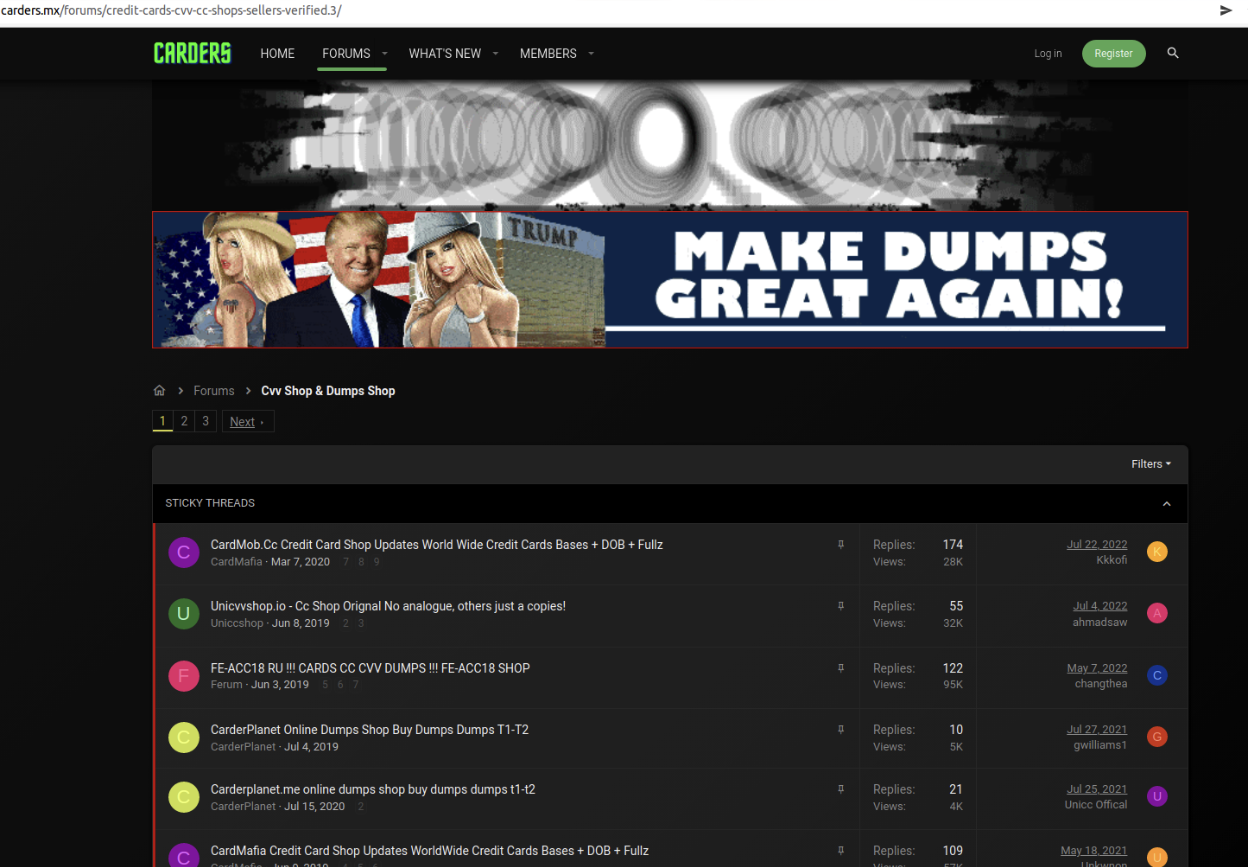Open the avatar beside CarderPlanet Online Dumps Shop thread
The image size is (1248, 867).
click(183, 737)
